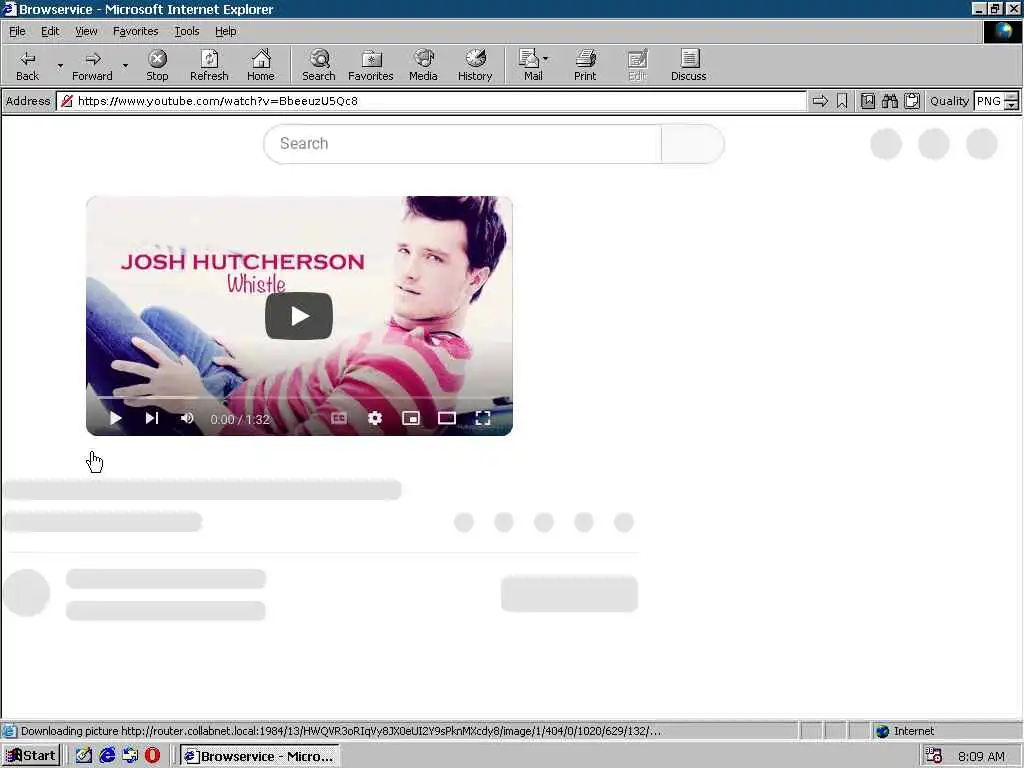Print the current page
Screen dimensions: 1024x768
coord(585,65)
